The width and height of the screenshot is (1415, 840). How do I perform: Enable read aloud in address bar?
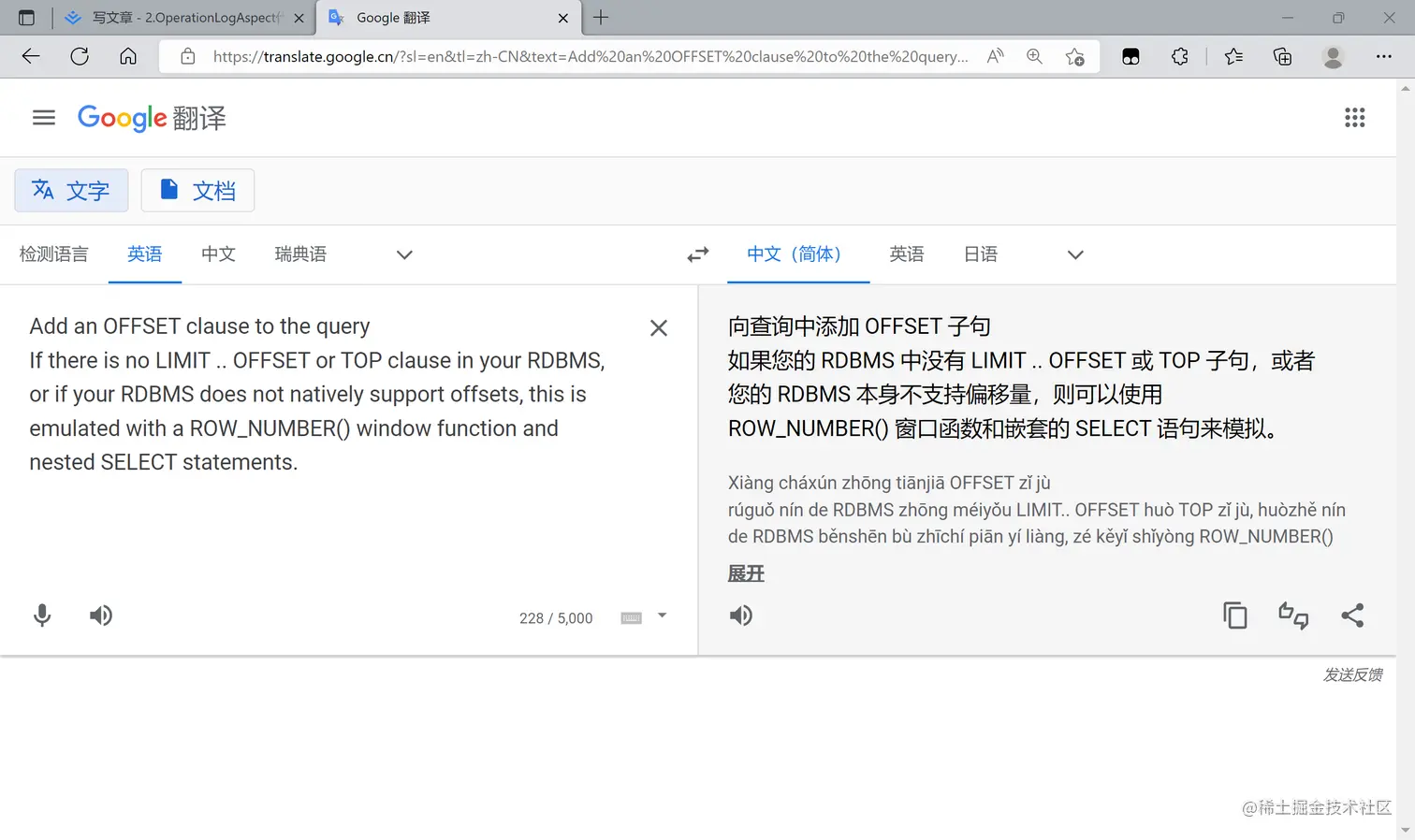click(x=996, y=56)
